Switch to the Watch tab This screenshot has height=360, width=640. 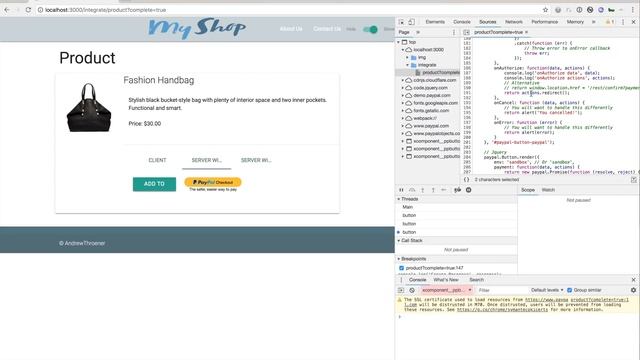(548, 190)
